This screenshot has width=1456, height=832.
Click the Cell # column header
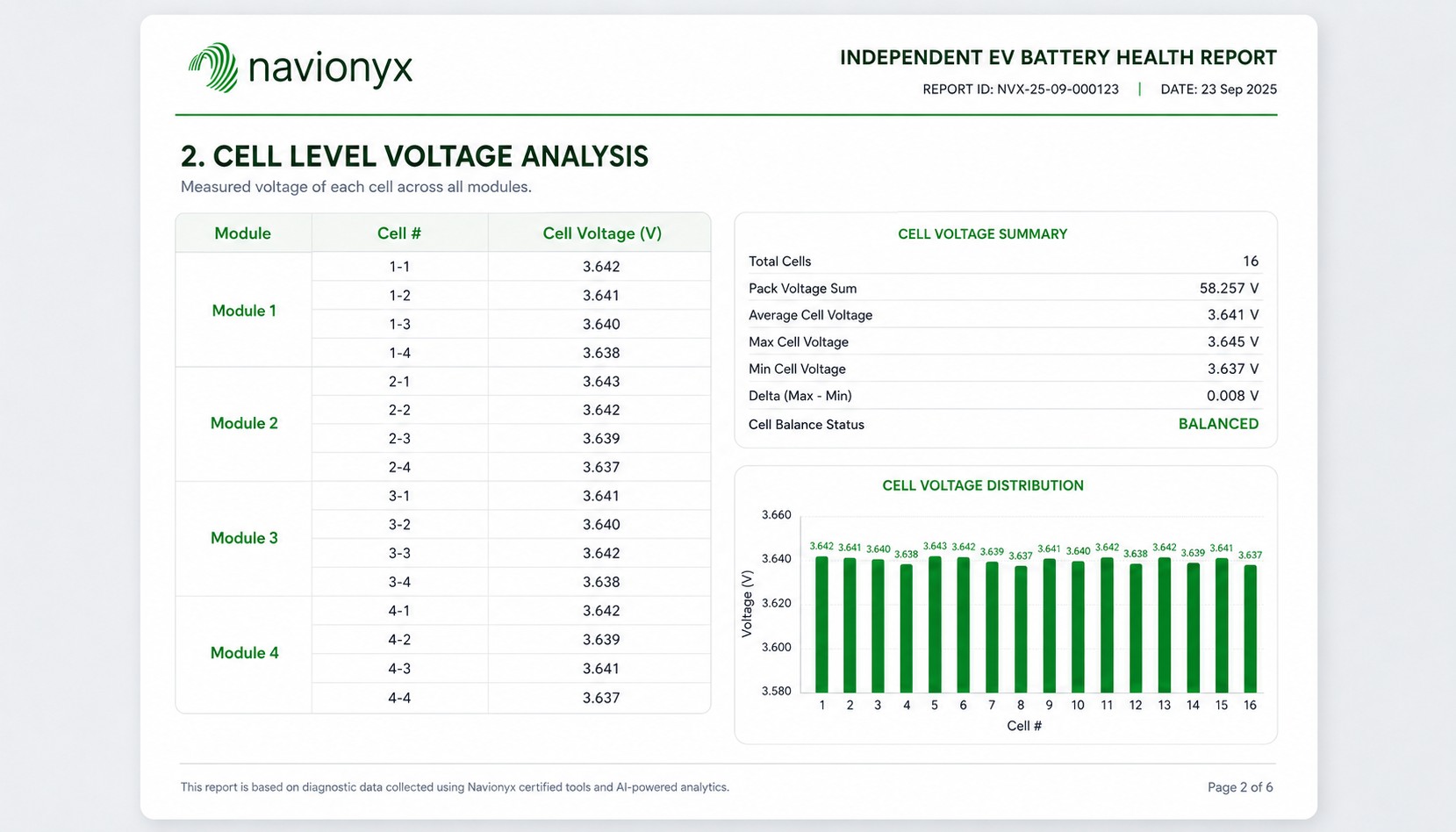point(399,233)
